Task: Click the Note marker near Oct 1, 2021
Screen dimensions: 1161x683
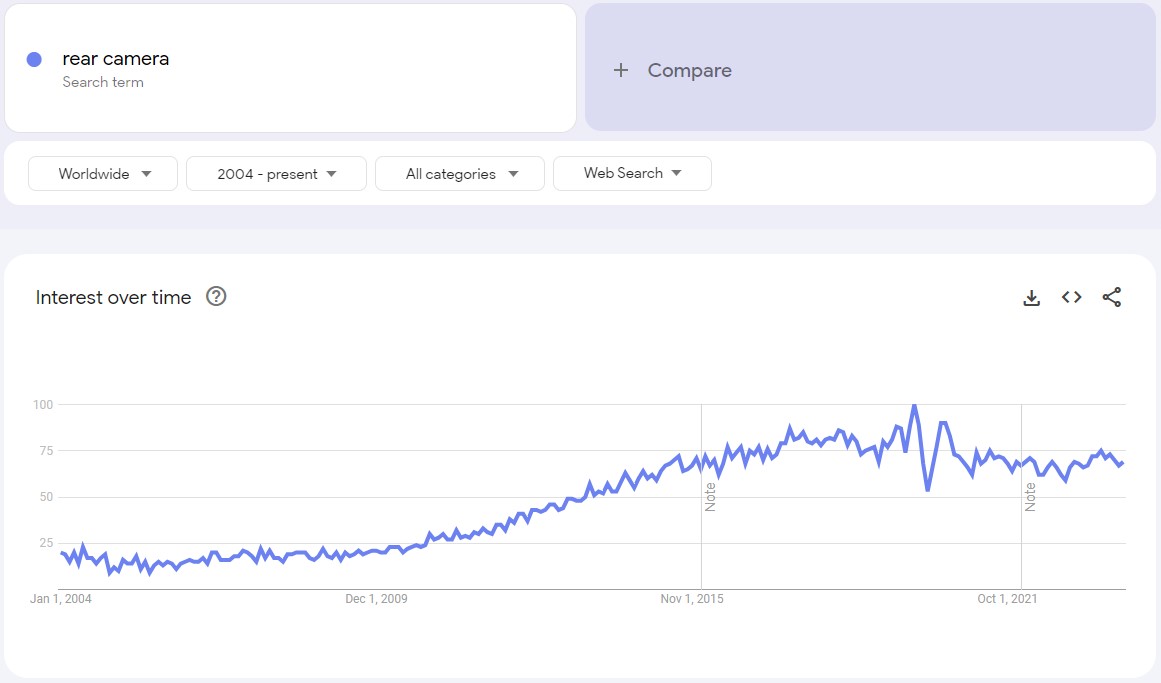Action: click(1030, 497)
